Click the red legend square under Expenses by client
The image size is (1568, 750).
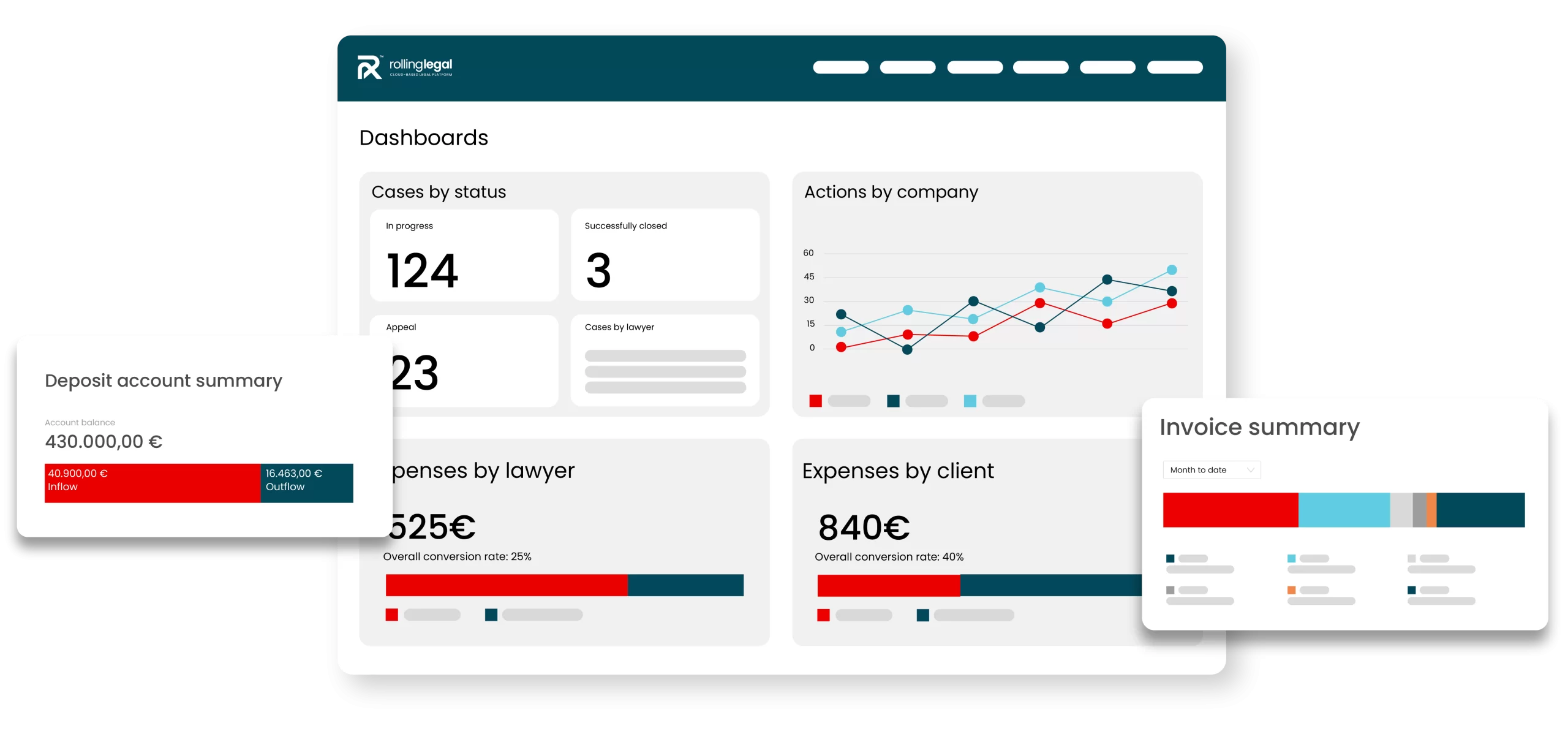tap(823, 615)
